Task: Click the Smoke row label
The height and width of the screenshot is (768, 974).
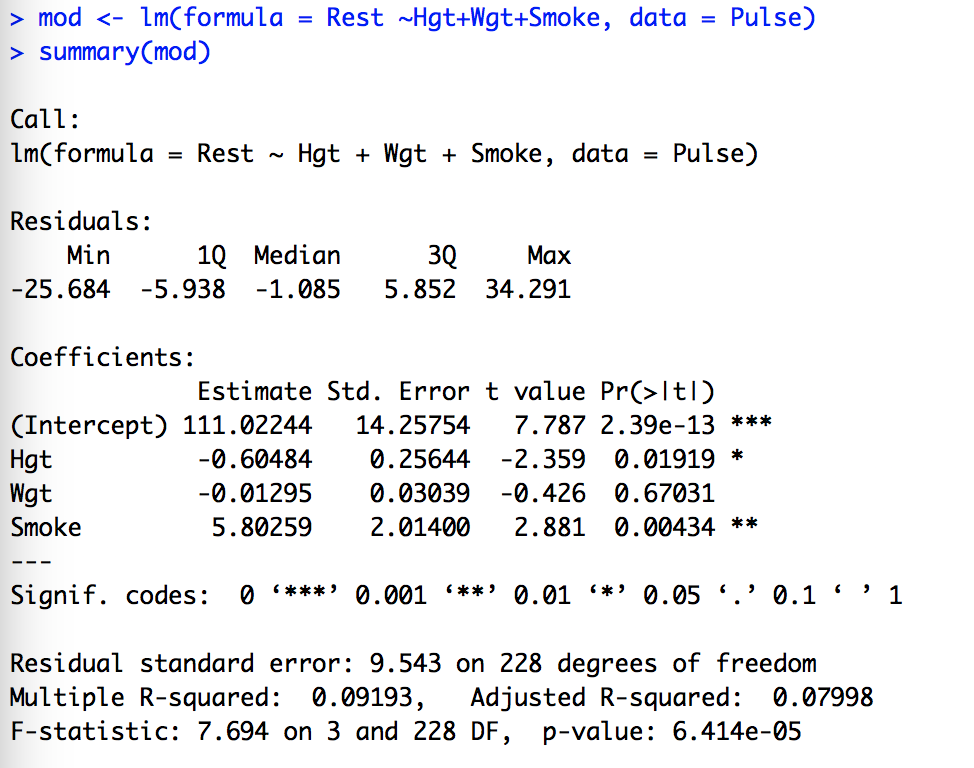Action: click(46, 527)
